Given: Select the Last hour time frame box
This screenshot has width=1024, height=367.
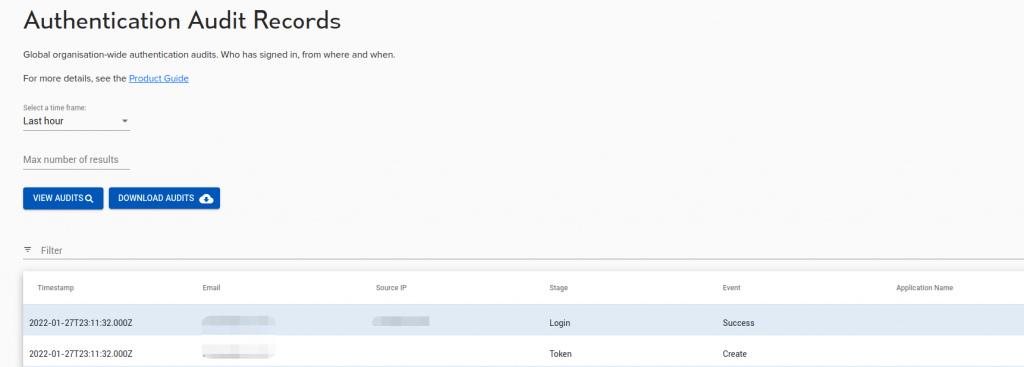Looking at the screenshot, I should pyautogui.click(x=76, y=121).
